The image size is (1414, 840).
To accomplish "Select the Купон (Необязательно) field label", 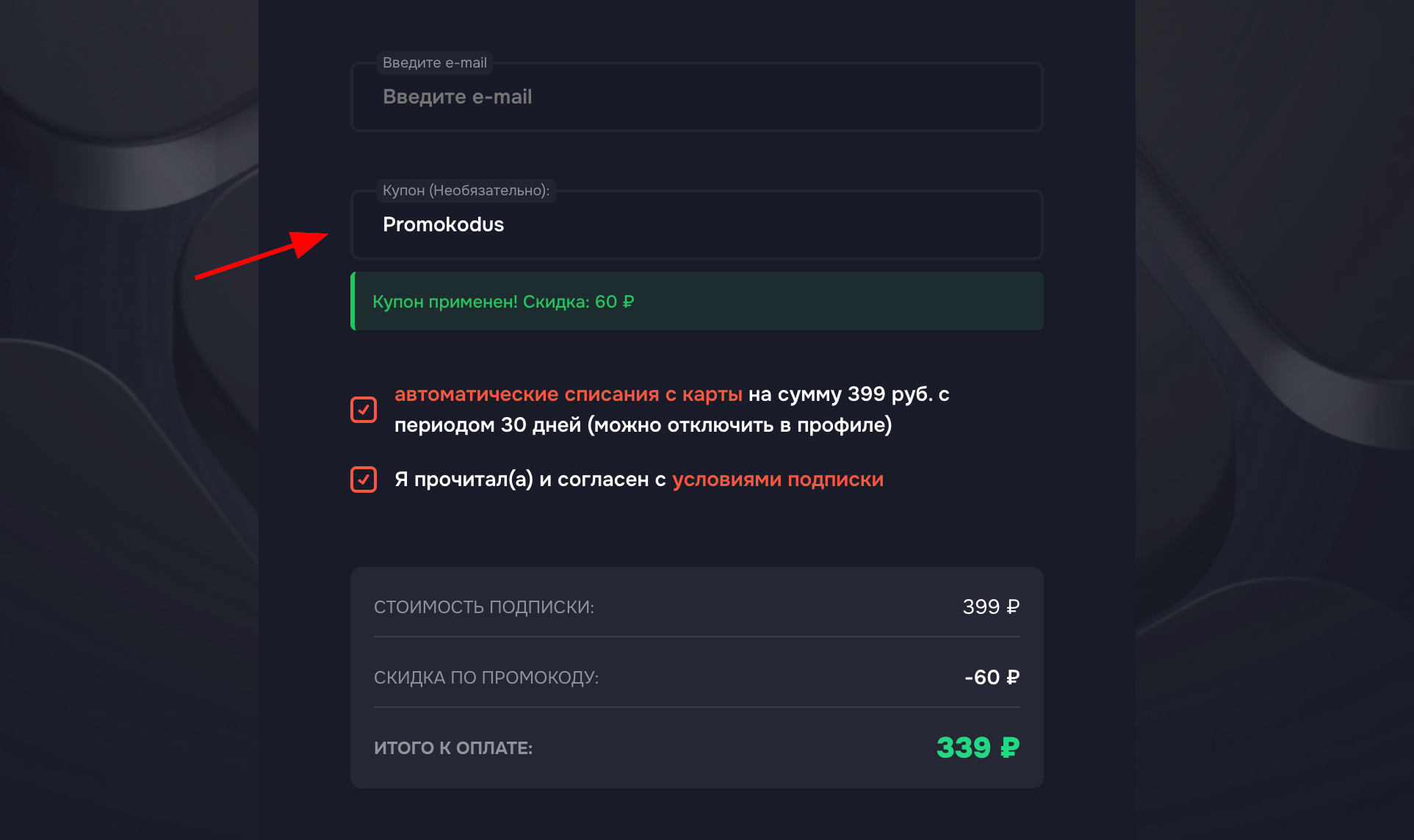I will [x=466, y=190].
